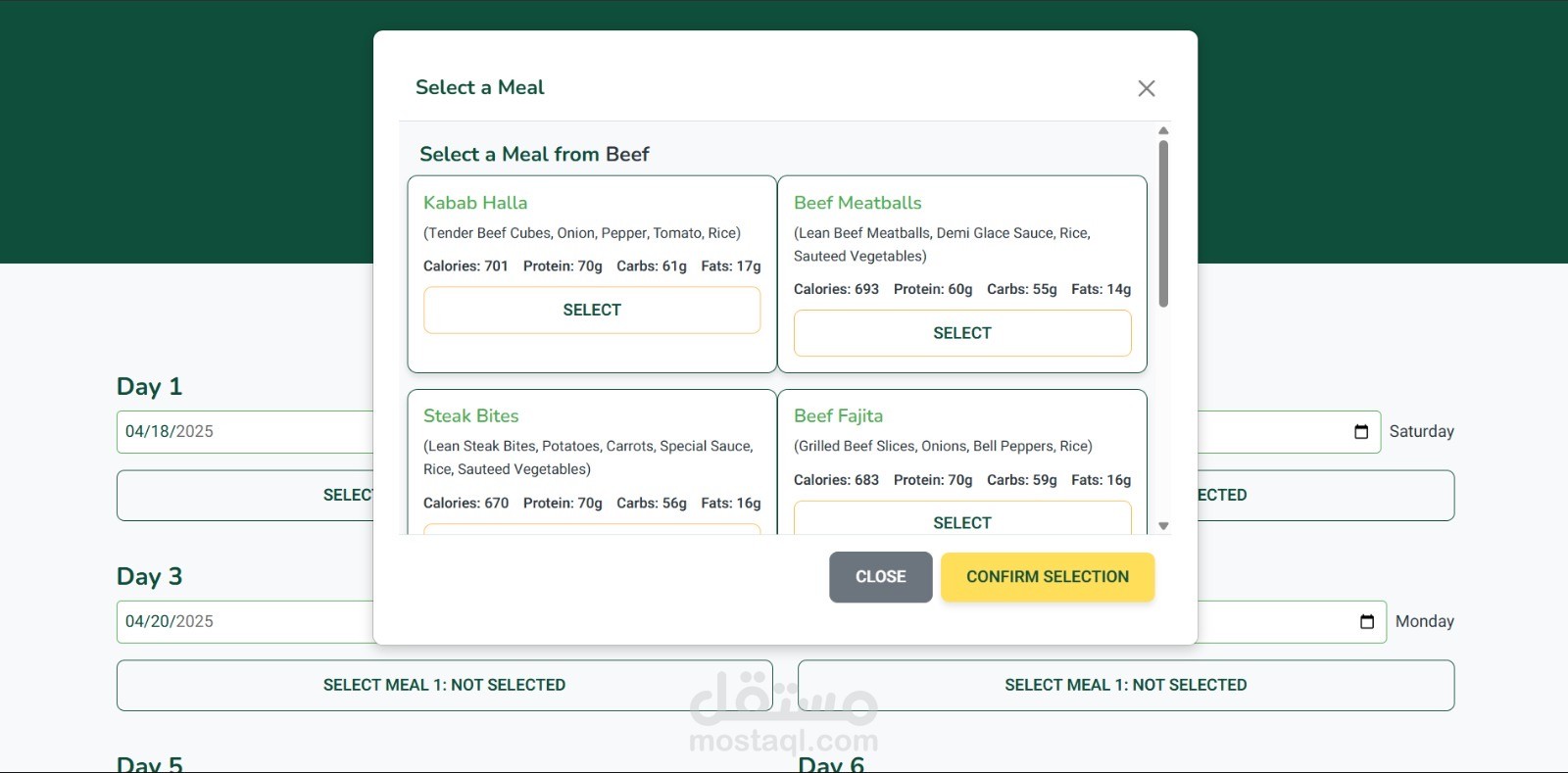Click the Day 1 date field 04/18/2025

pyautogui.click(x=245, y=432)
